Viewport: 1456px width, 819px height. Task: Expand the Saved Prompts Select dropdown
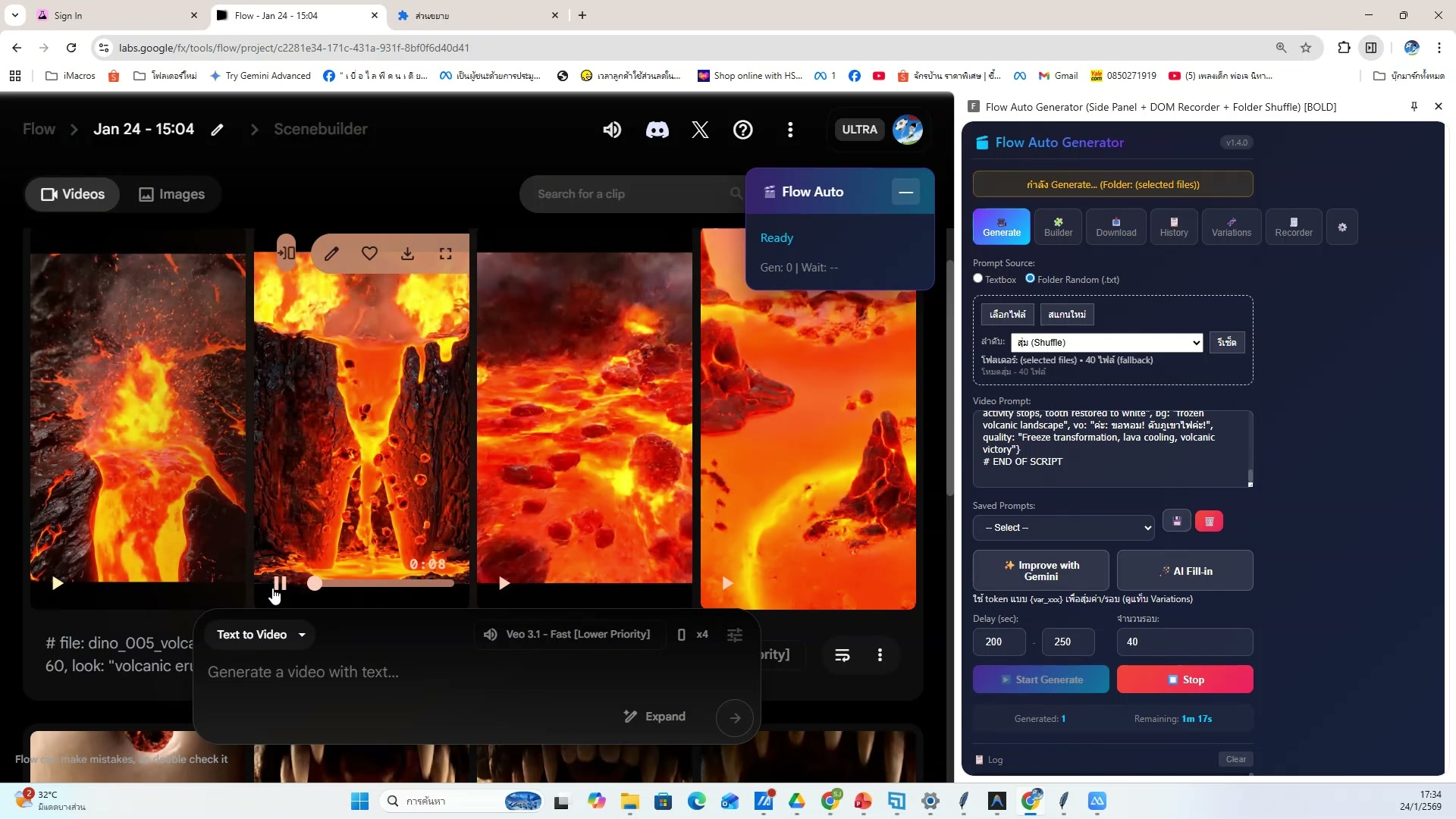(x=1063, y=528)
